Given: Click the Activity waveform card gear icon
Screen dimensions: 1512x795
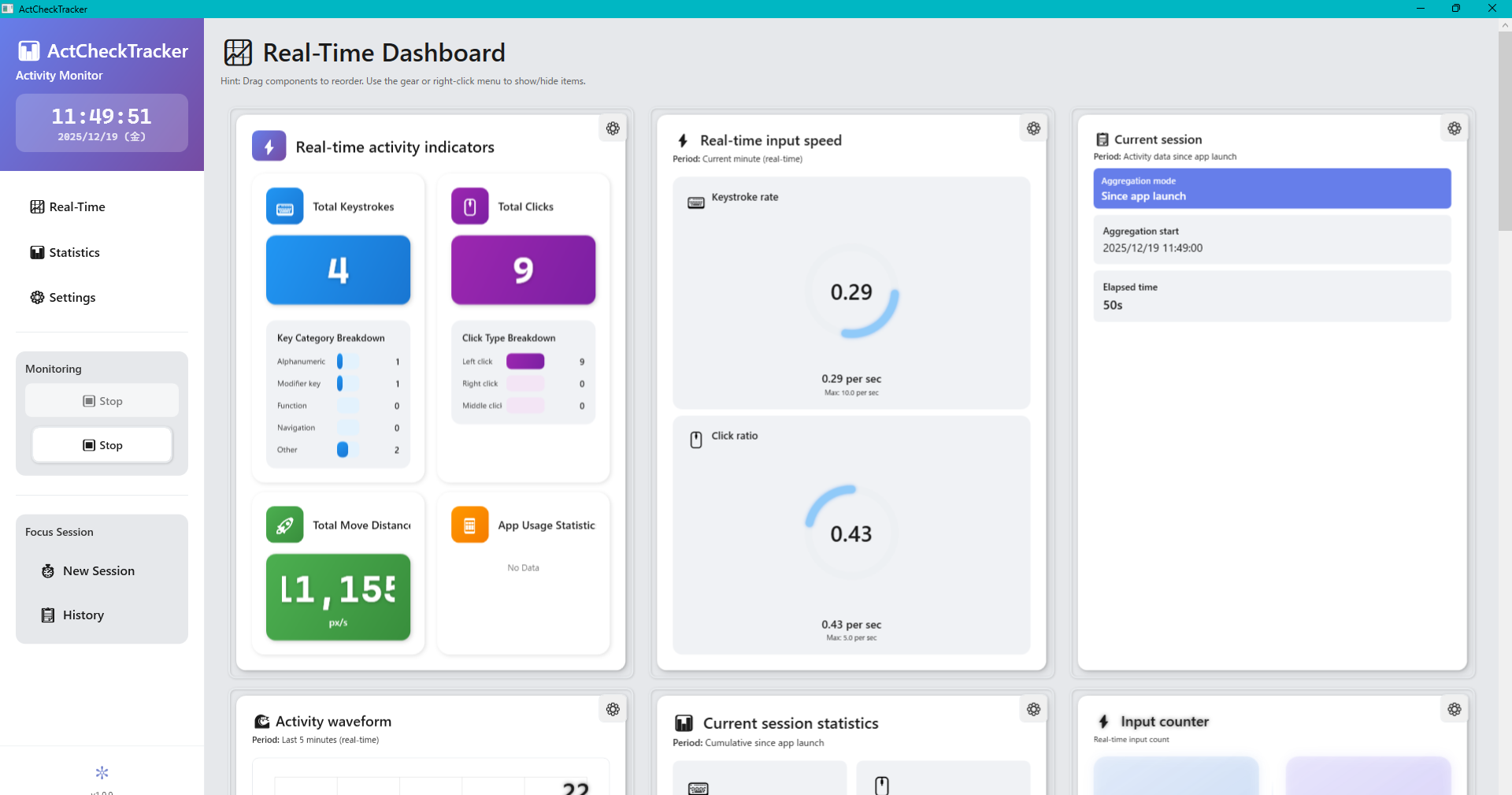Looking at the screenshot, I should click(x=613, y=709).
